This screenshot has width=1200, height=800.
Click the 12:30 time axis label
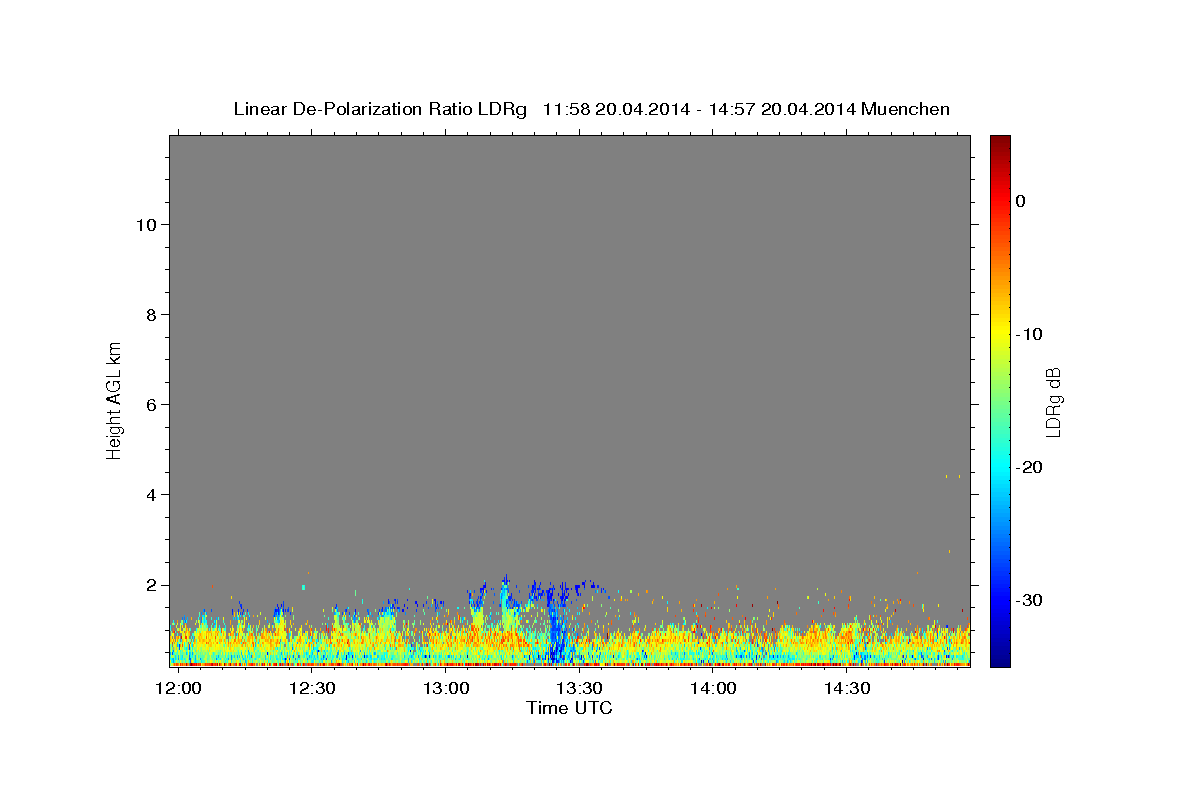[x=312, y=688]
